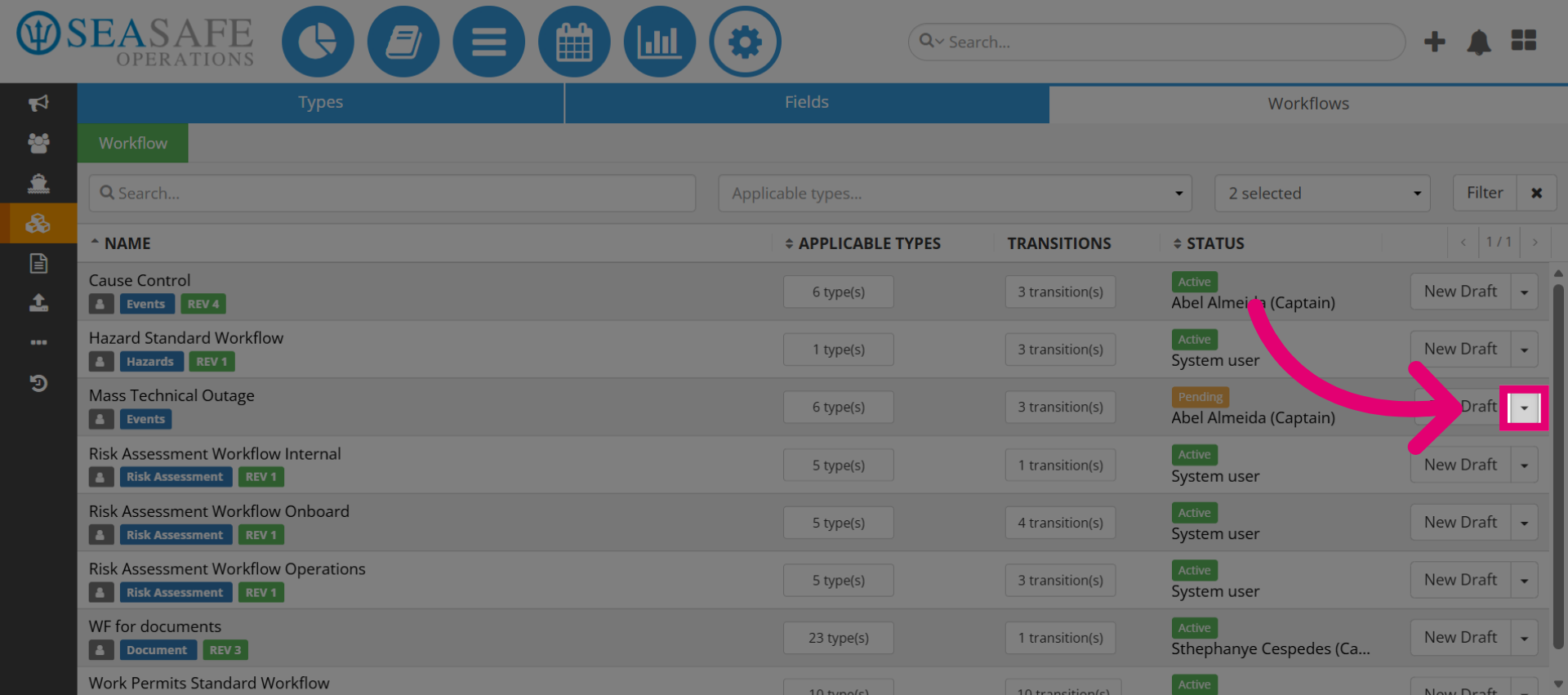
Task: Open the settings gear round icon
Action: (x=745, y=42)
